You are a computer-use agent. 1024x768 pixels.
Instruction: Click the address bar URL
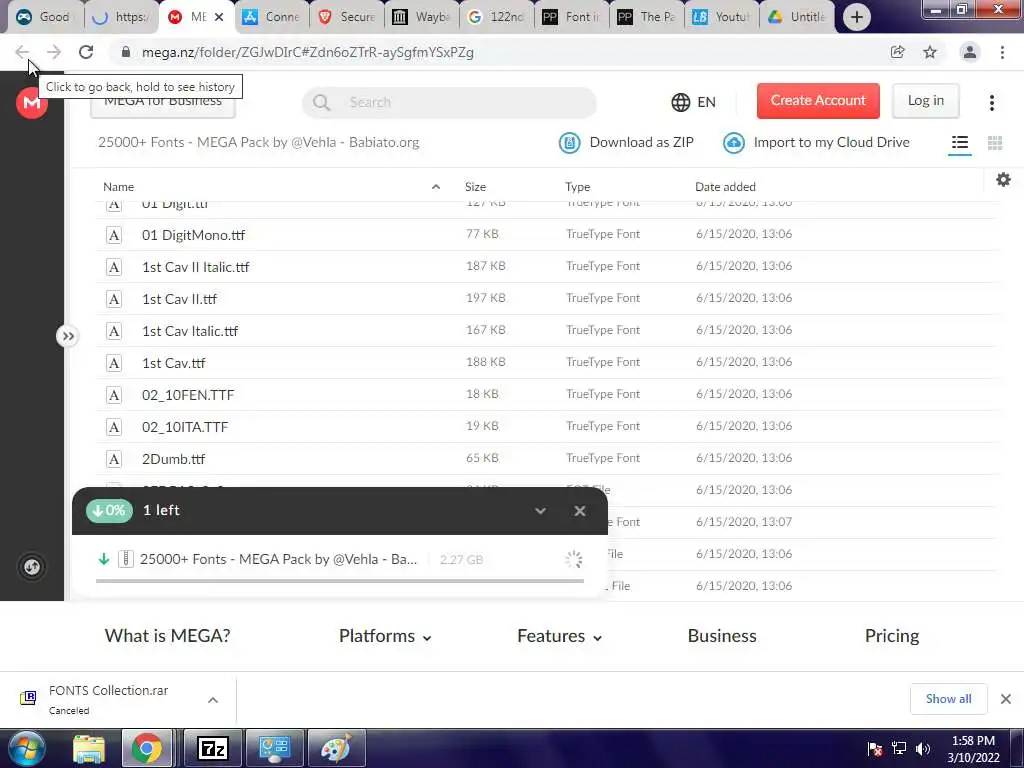point(308,52)
